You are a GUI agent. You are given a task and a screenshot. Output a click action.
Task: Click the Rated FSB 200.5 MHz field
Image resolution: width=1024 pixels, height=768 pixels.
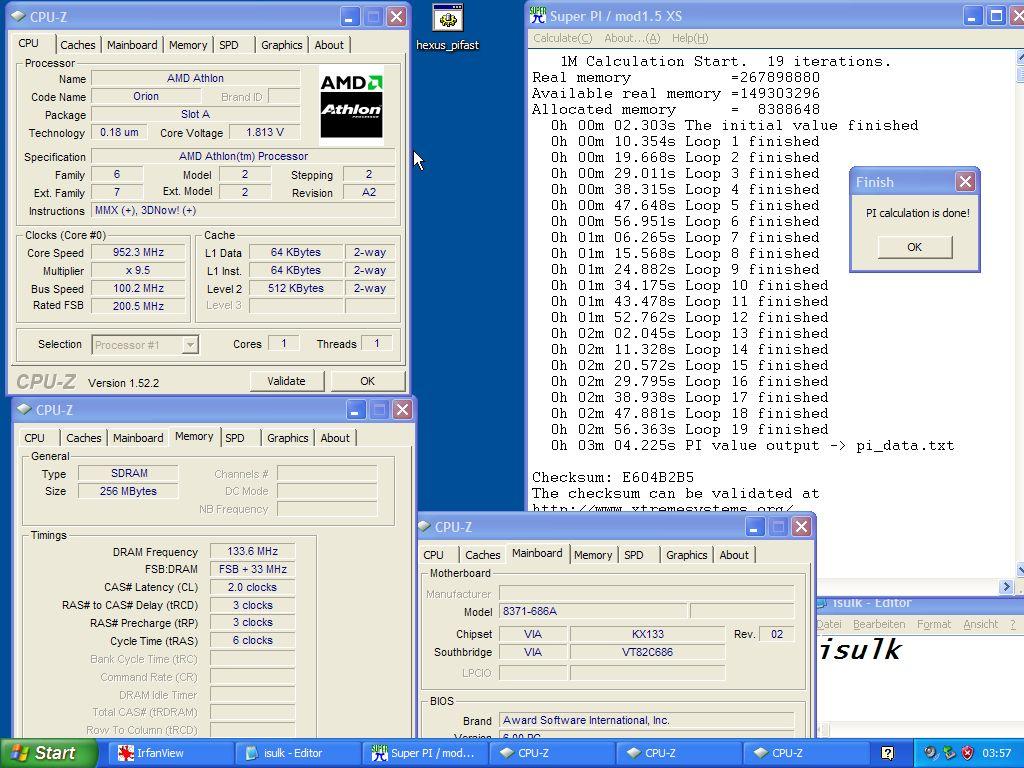(x=138, y=306)
